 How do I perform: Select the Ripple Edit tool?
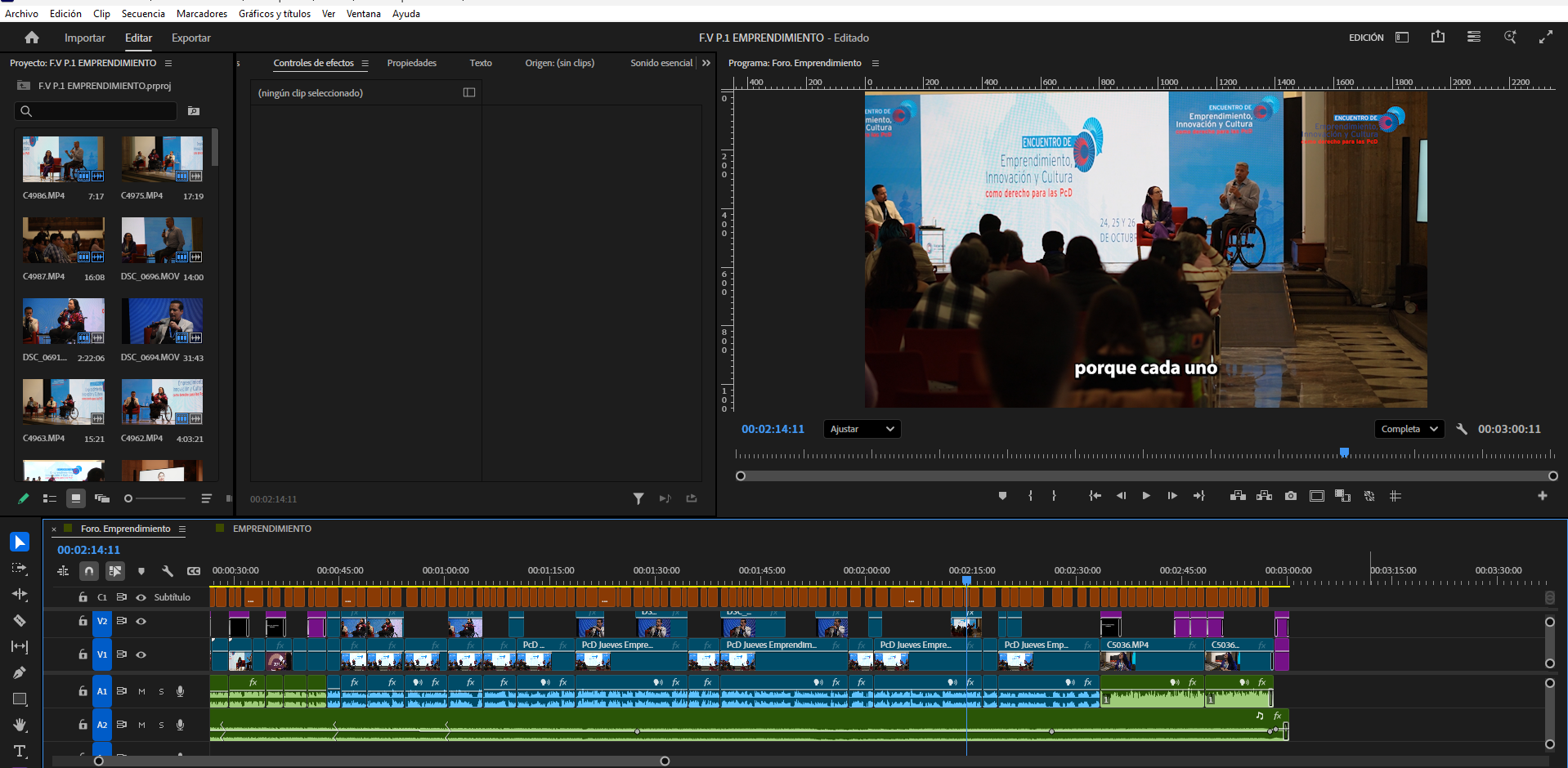click(20, 594)
